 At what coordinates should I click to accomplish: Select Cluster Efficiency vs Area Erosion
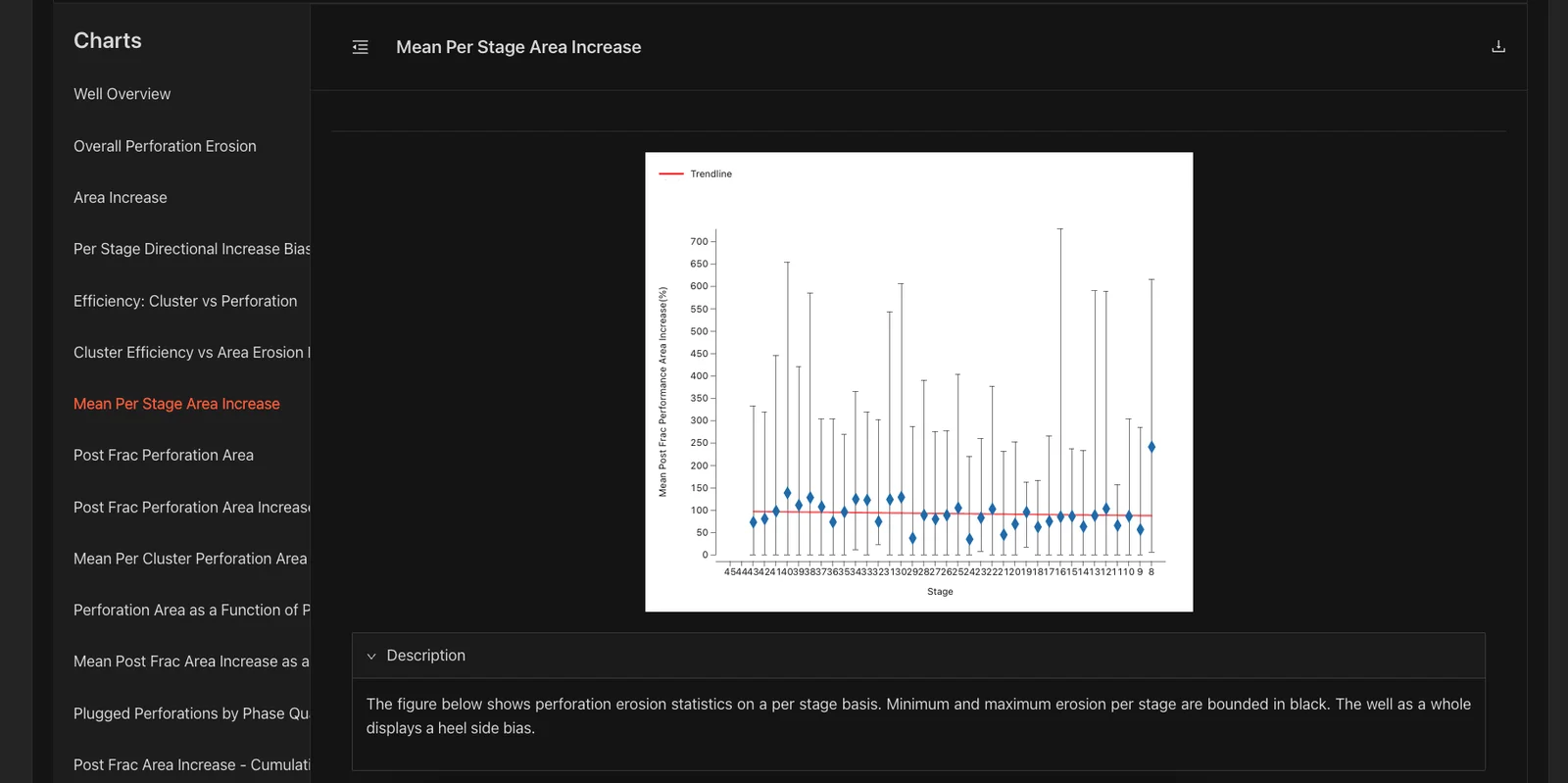point(192,353)
